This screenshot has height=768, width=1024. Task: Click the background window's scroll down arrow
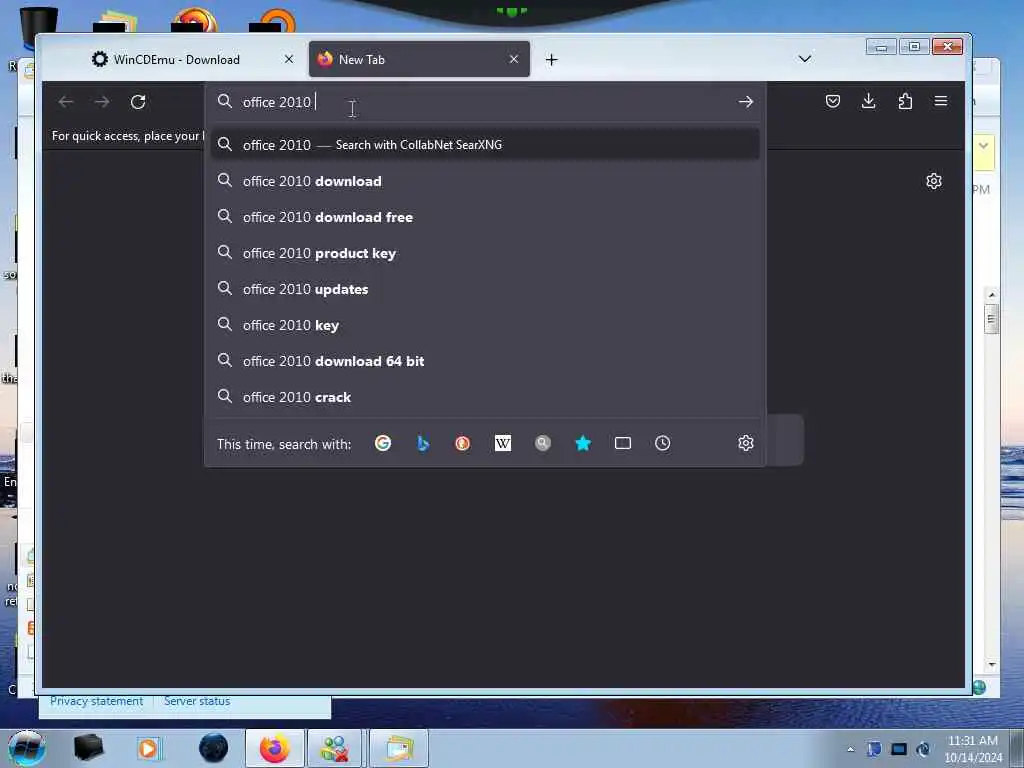pos(992,665)
